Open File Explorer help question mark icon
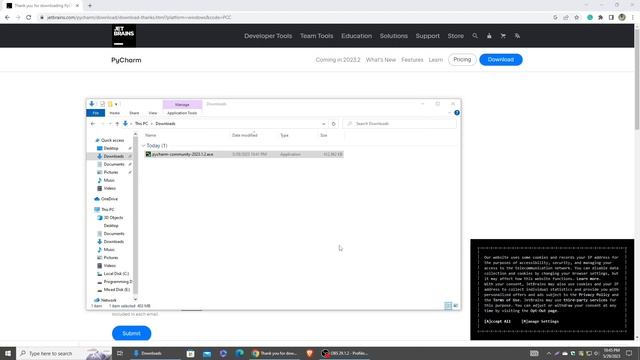640x360 pixels. (457, 113)
